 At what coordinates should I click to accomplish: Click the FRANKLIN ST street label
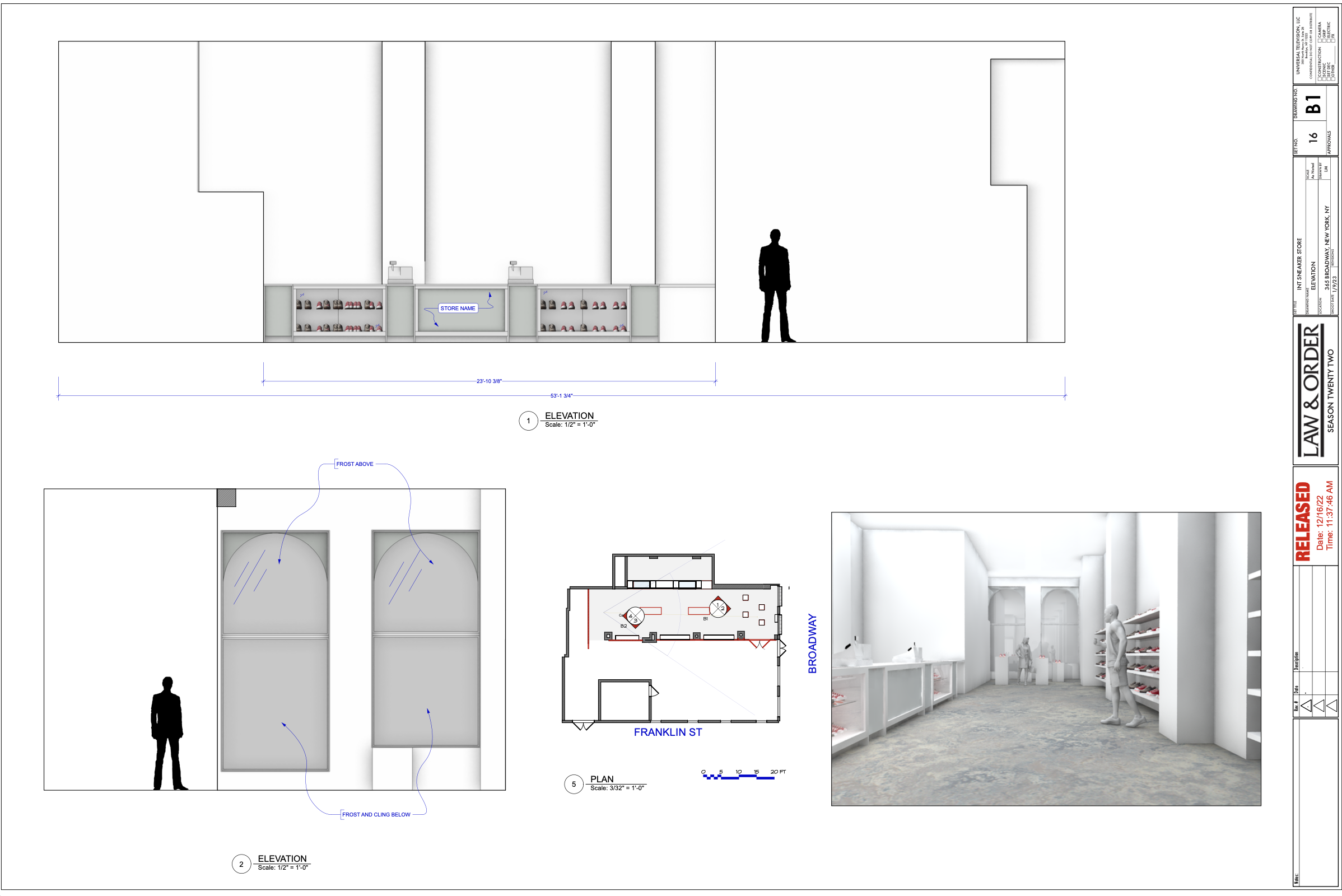(667, 732)
